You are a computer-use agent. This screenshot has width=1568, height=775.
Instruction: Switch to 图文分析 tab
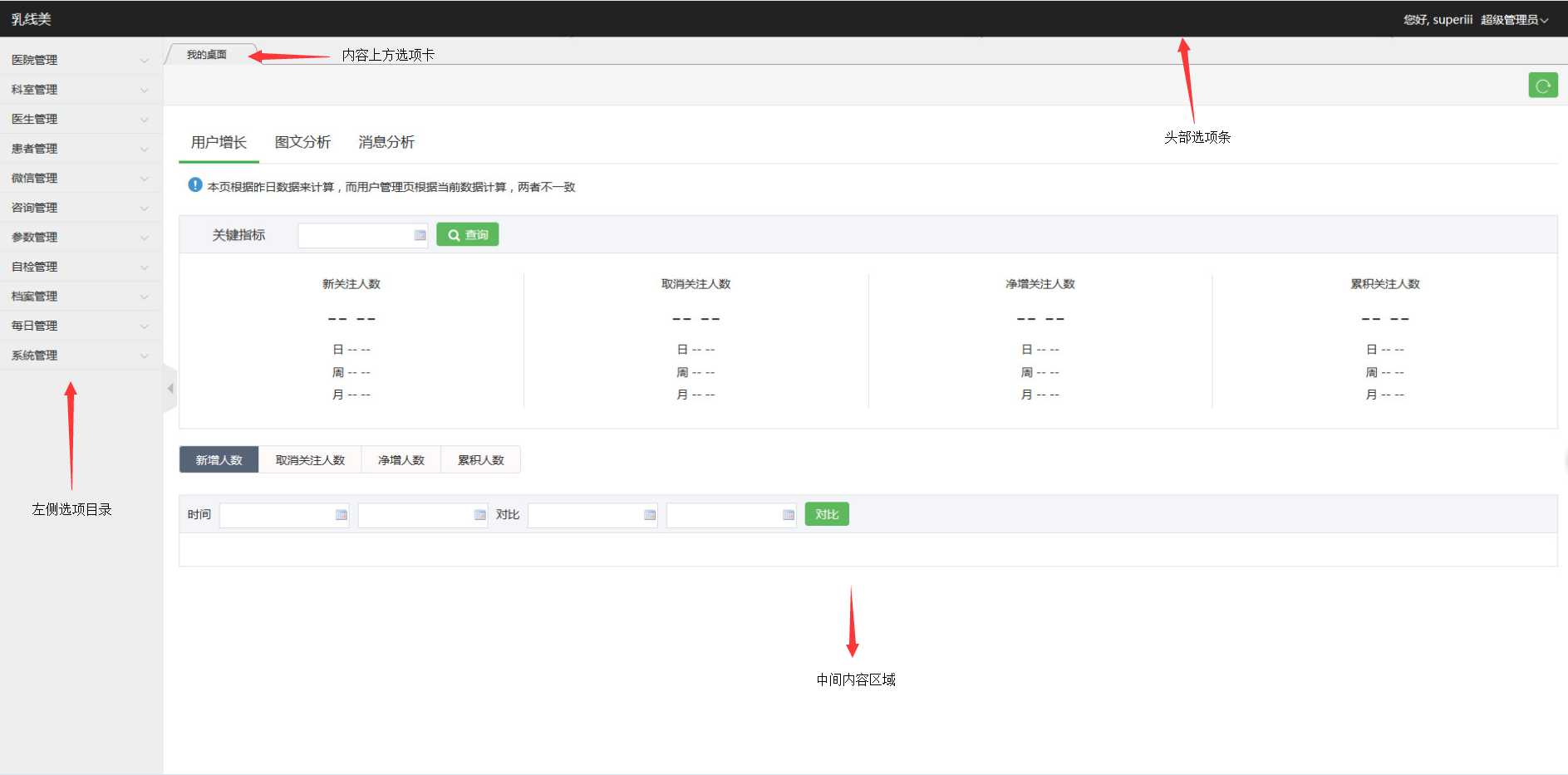[302, 142]
